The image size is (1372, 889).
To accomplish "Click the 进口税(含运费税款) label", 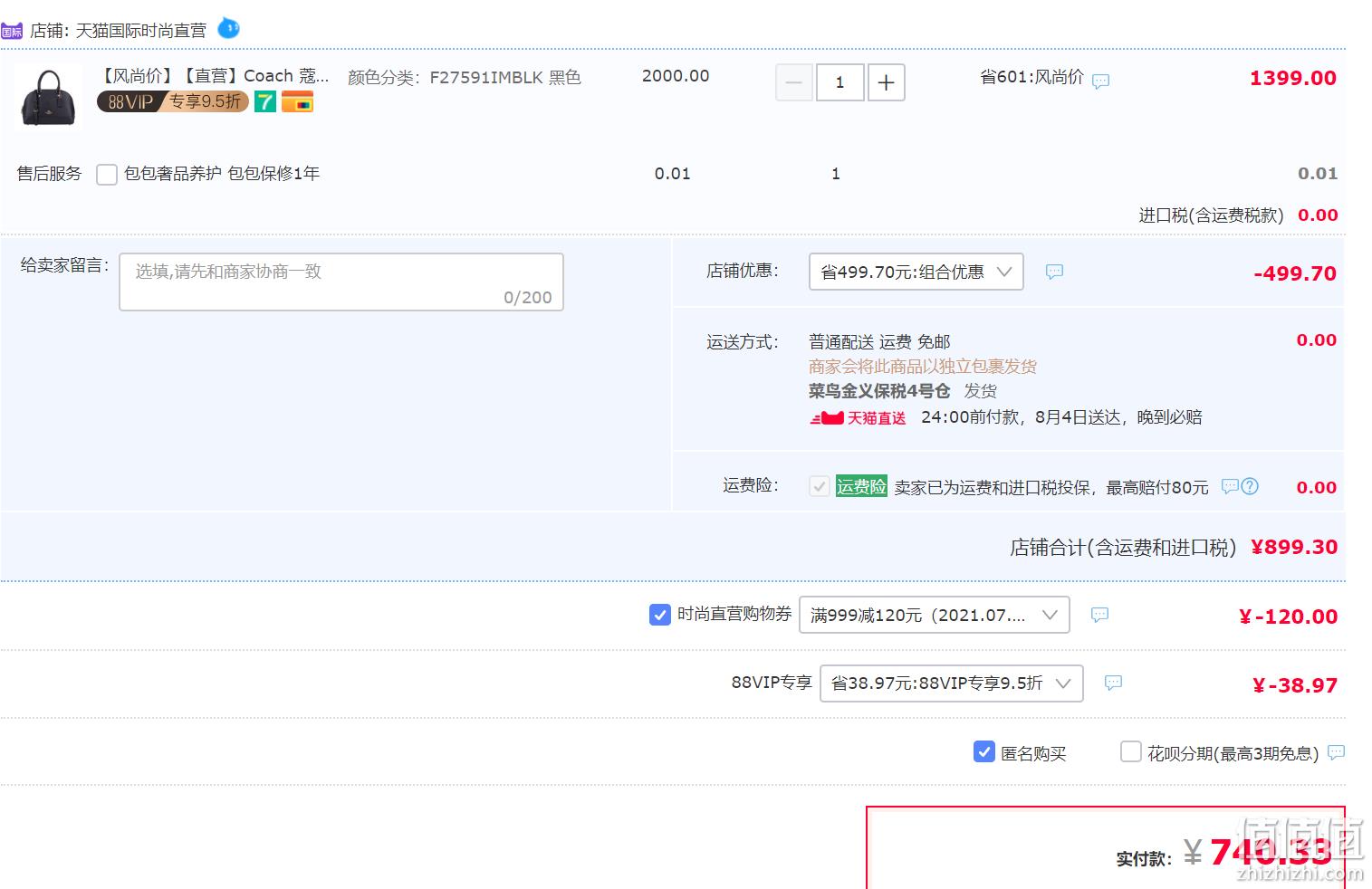I will click(x=1211, y=215).
